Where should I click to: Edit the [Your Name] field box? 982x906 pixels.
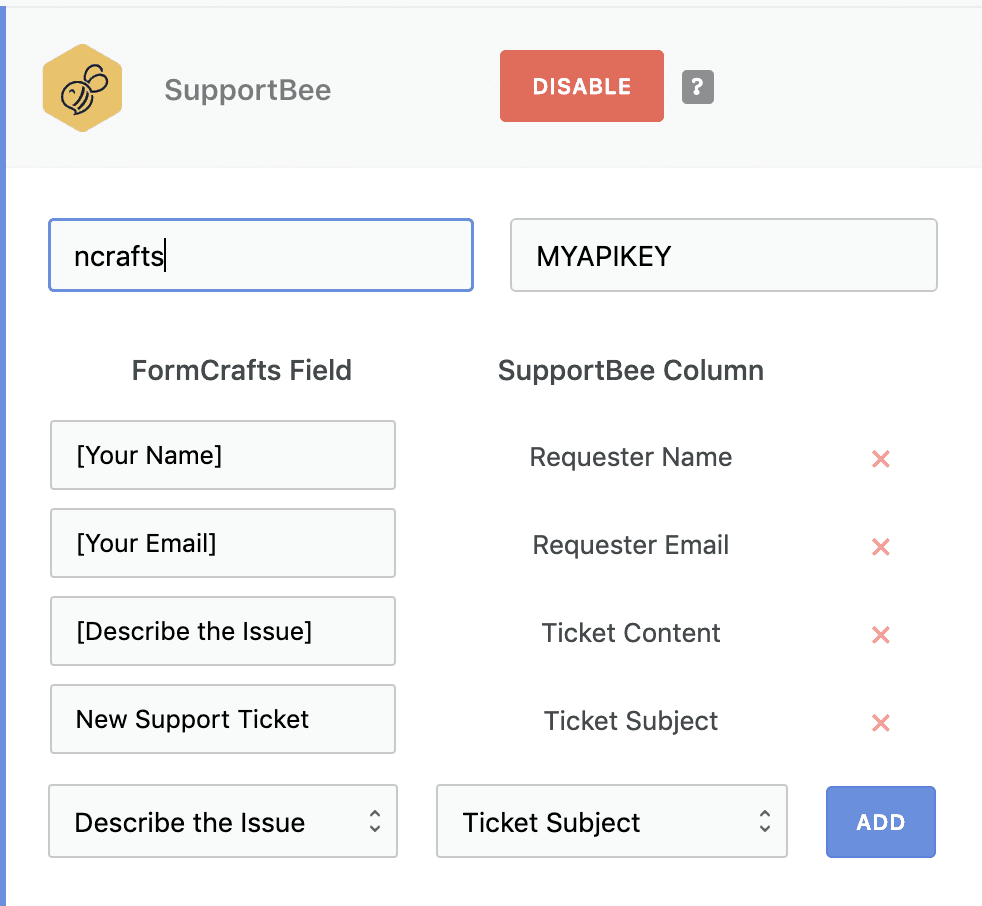click(223, 455)
